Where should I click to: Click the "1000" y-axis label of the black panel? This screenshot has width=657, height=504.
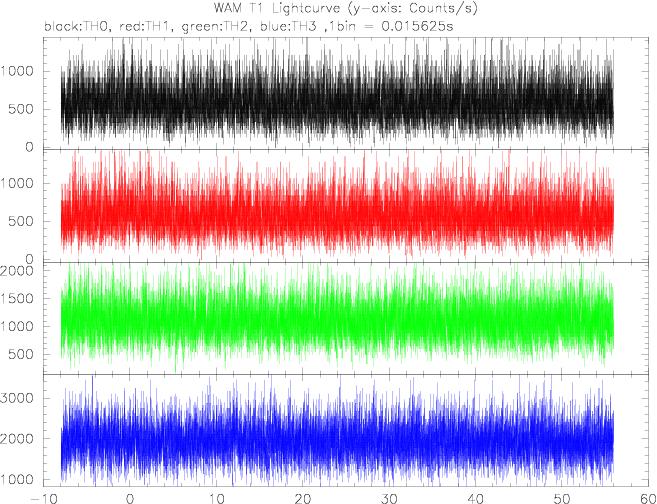click(x=17, y=71)
